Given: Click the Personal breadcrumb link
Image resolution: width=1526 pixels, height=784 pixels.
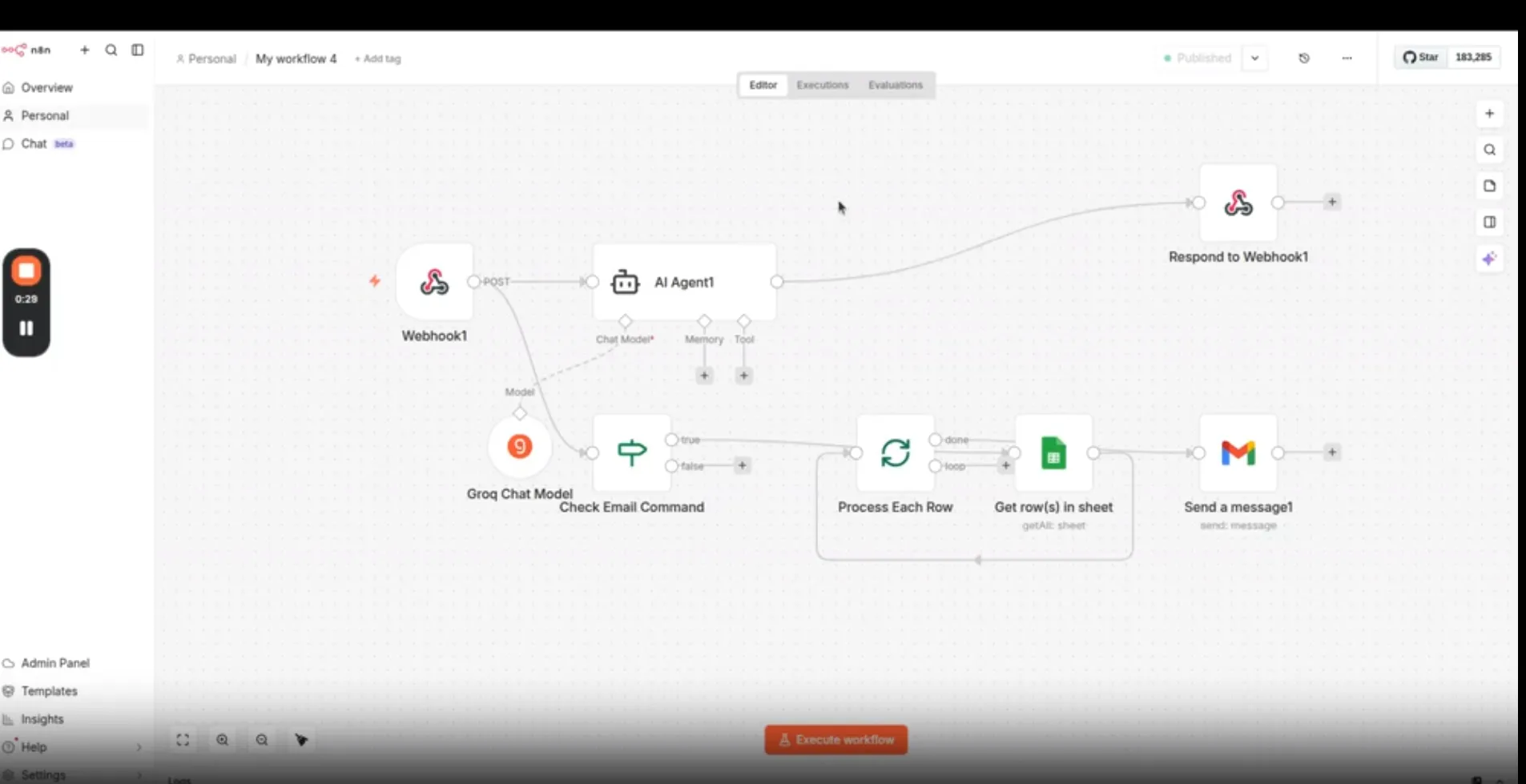Looking at the screenshot, I should [x=206, y=58].
